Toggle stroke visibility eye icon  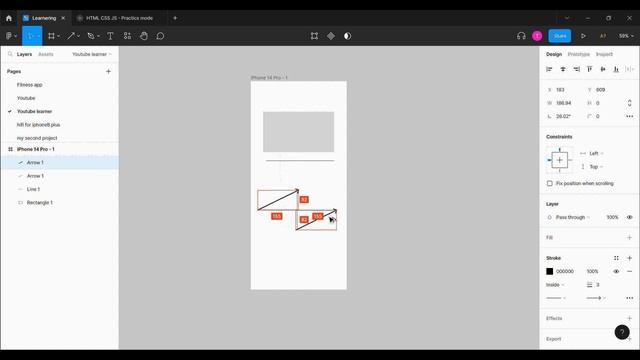616,271
